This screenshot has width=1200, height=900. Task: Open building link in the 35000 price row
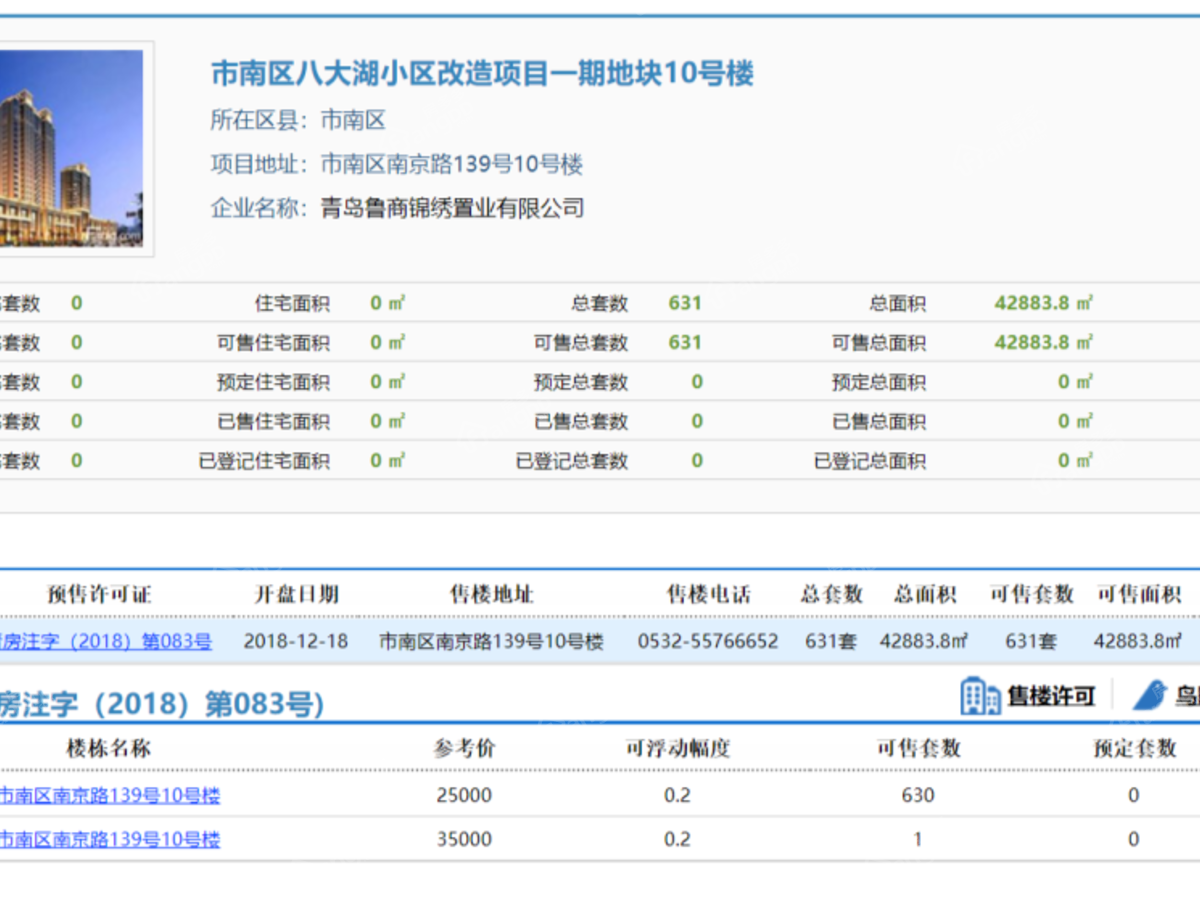click(x=109, y=840)
